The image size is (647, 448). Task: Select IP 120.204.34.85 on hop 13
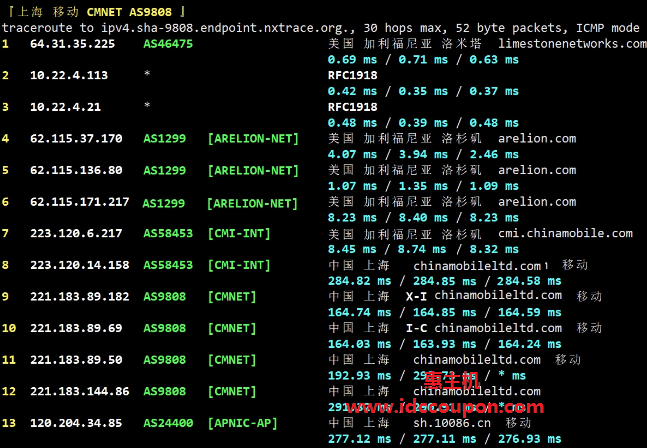76,423
